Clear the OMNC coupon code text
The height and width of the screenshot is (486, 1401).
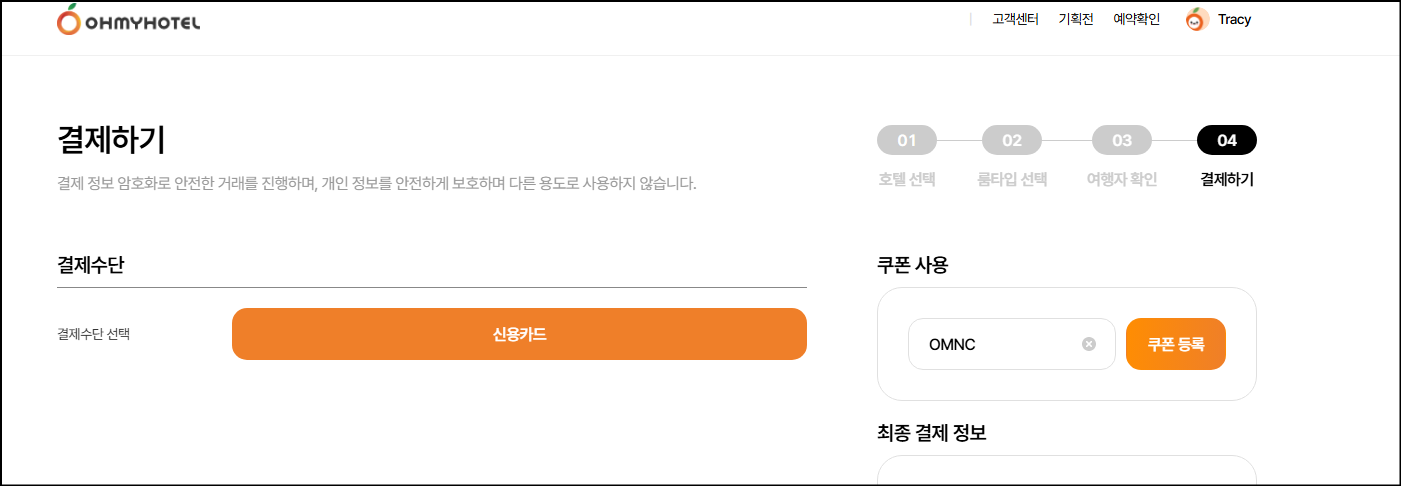click(1089, 344)
